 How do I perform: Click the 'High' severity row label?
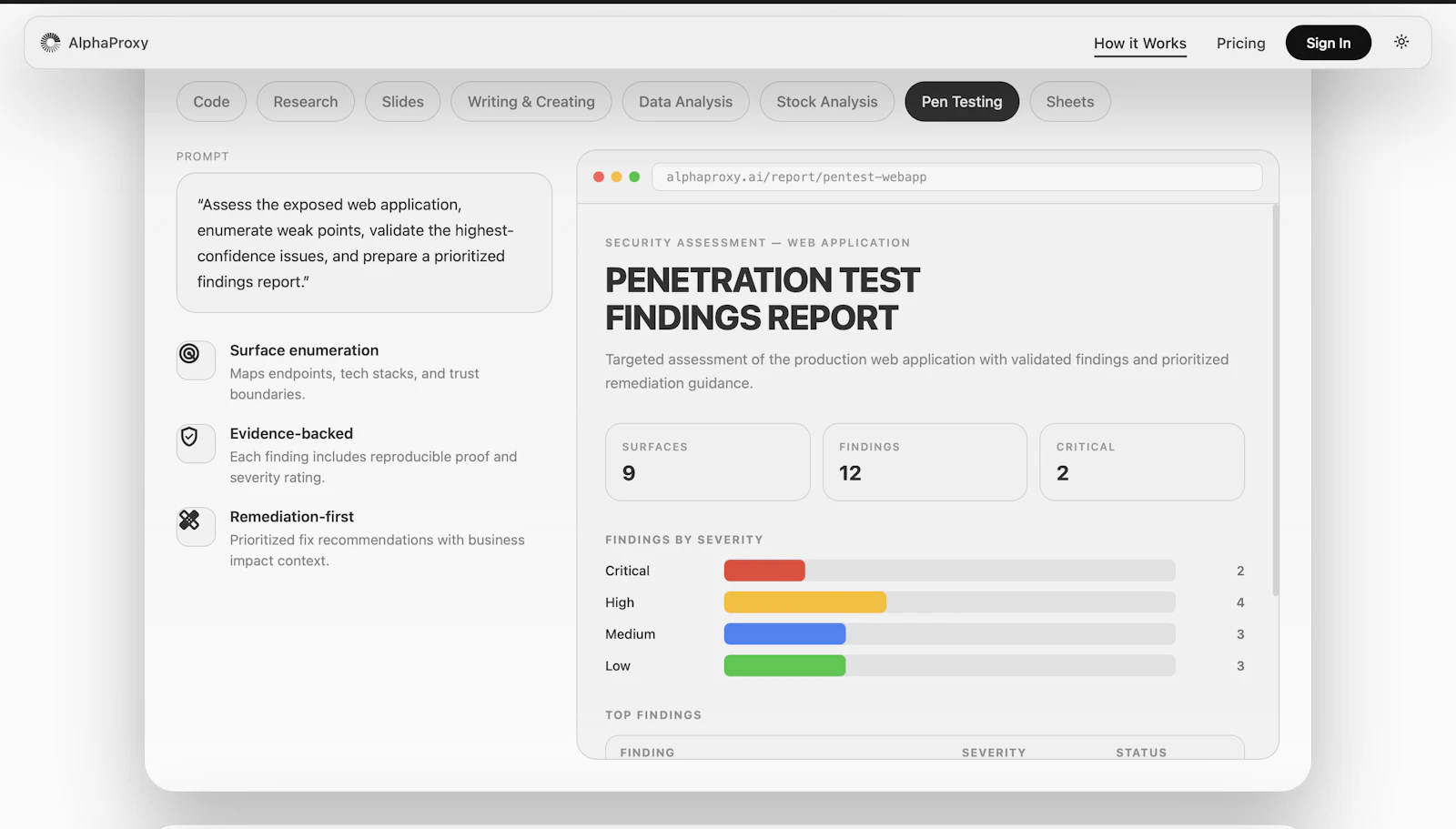coord(620,602)
